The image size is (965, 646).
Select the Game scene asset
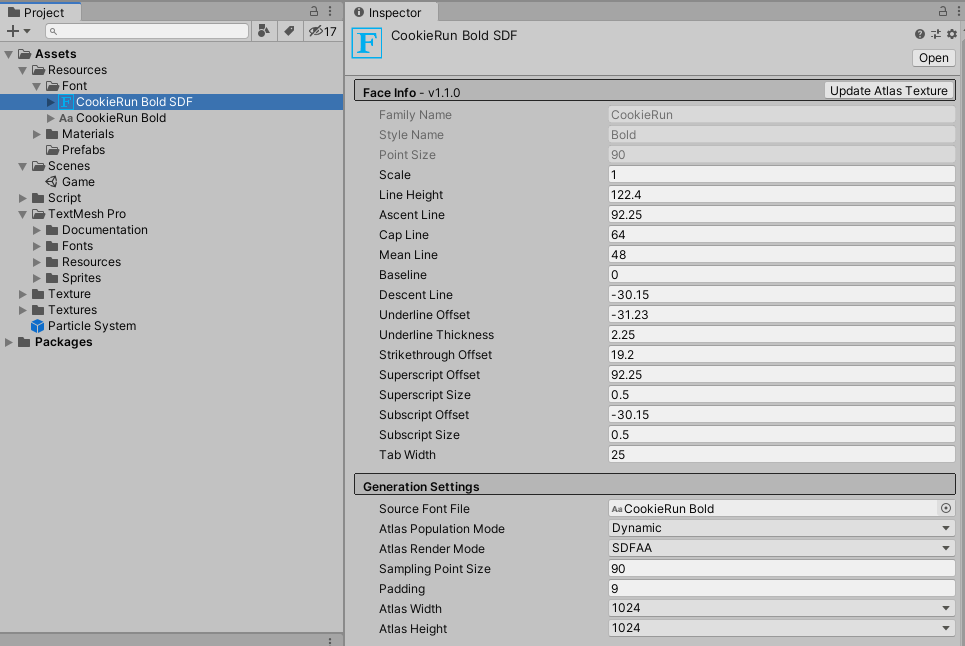click(78, 182)
